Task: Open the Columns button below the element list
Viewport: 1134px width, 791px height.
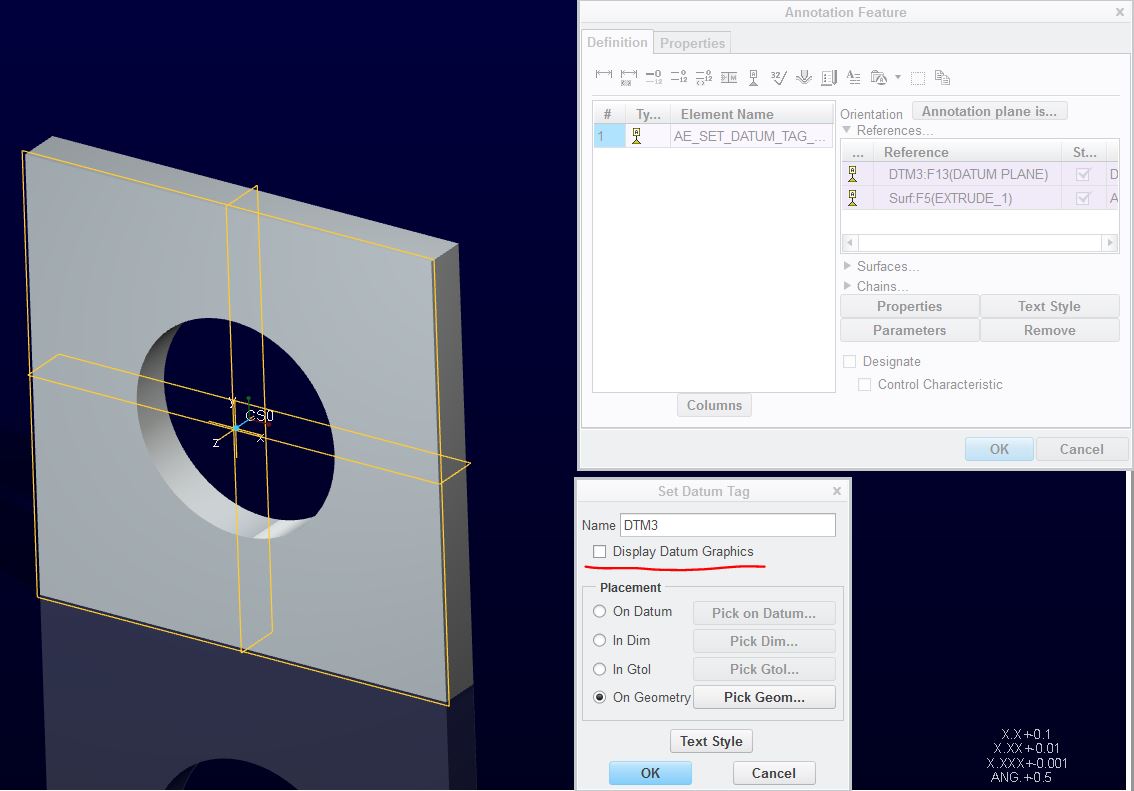Action: pos(715,406)
